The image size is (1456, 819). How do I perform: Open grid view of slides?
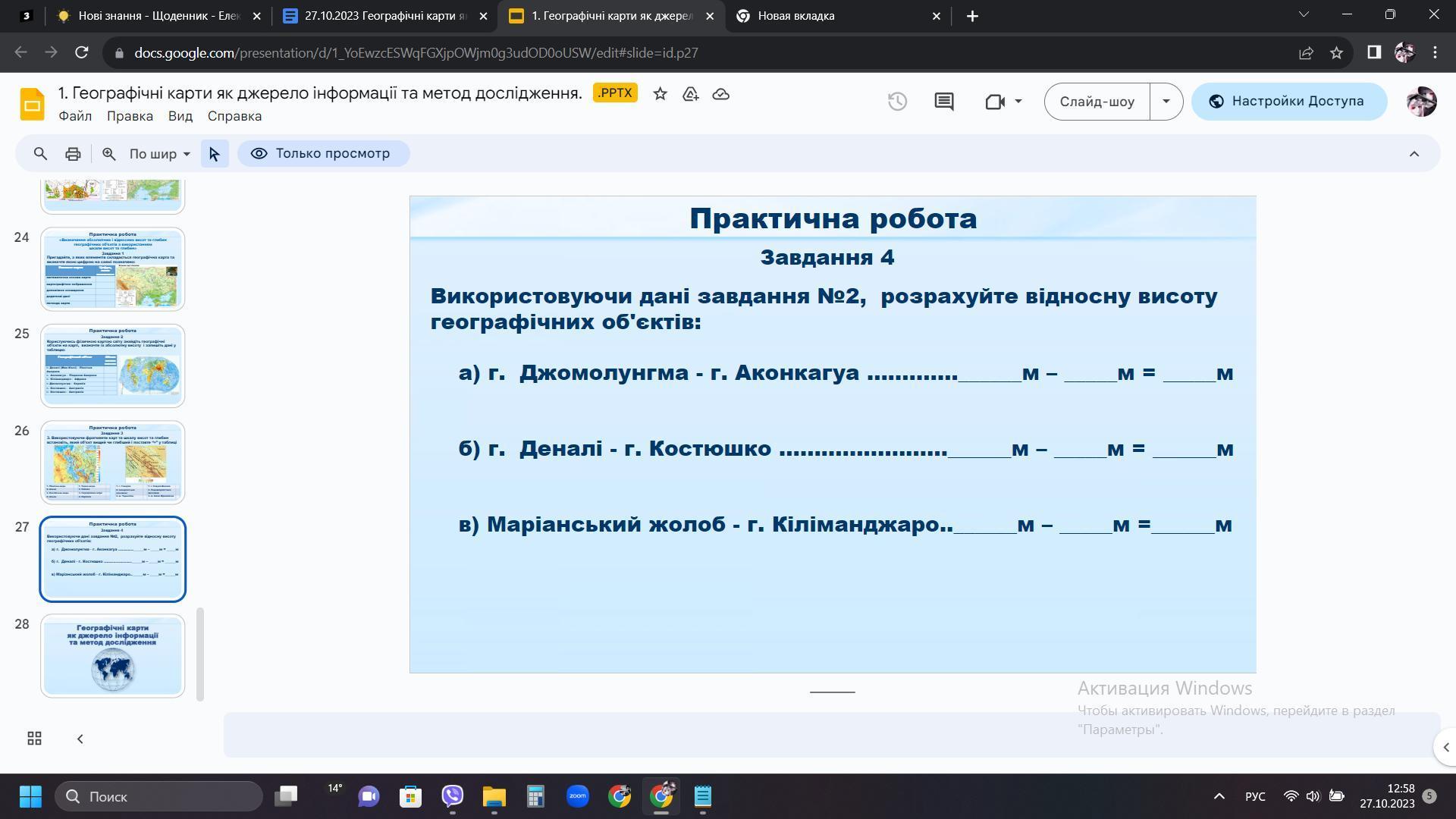tap(34, 739)
